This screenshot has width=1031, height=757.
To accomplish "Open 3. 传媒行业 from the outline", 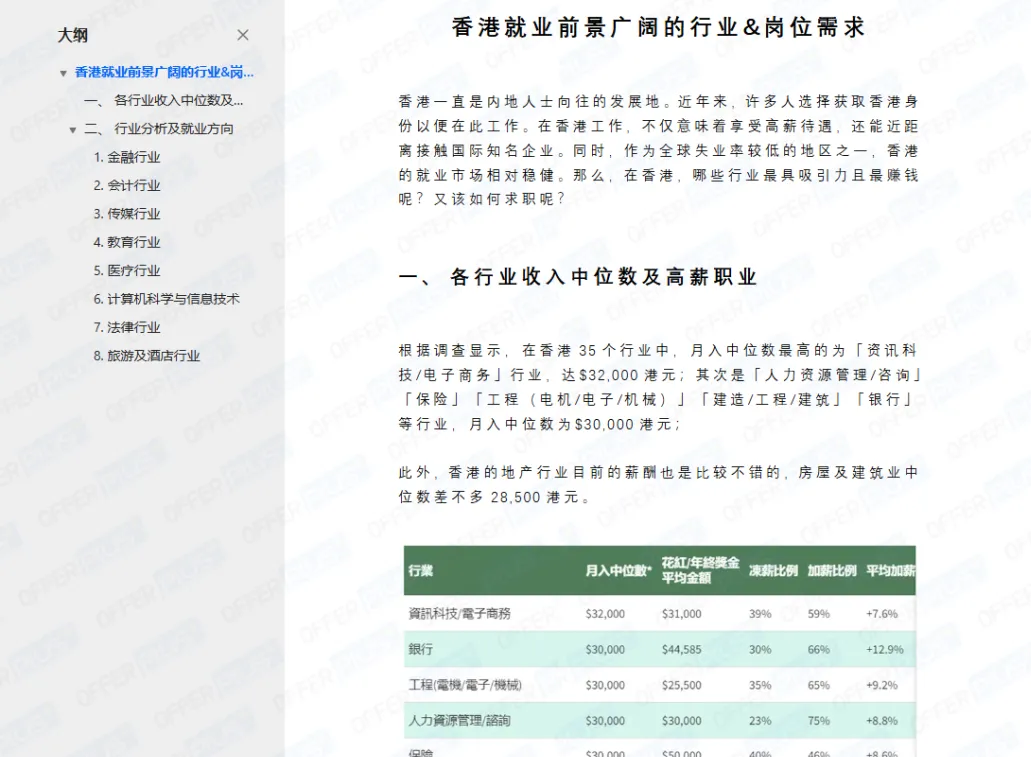I will [129, 213].
